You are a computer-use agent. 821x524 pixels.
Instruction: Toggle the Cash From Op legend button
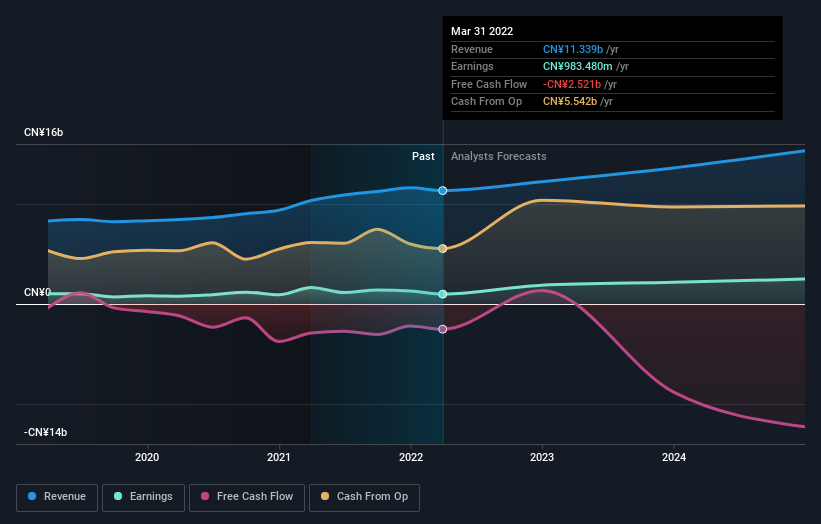tap(364, 497)
